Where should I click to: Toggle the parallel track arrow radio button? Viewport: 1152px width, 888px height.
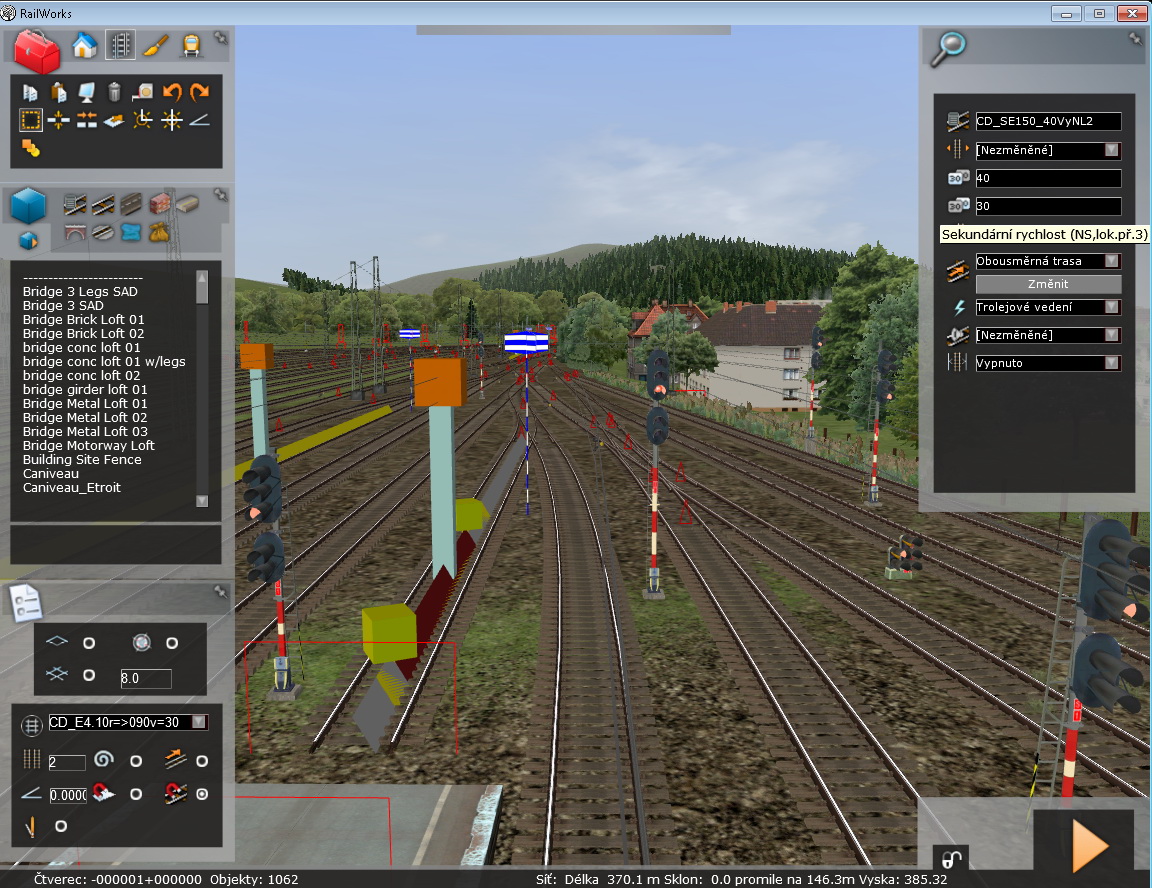click(202, 761)
